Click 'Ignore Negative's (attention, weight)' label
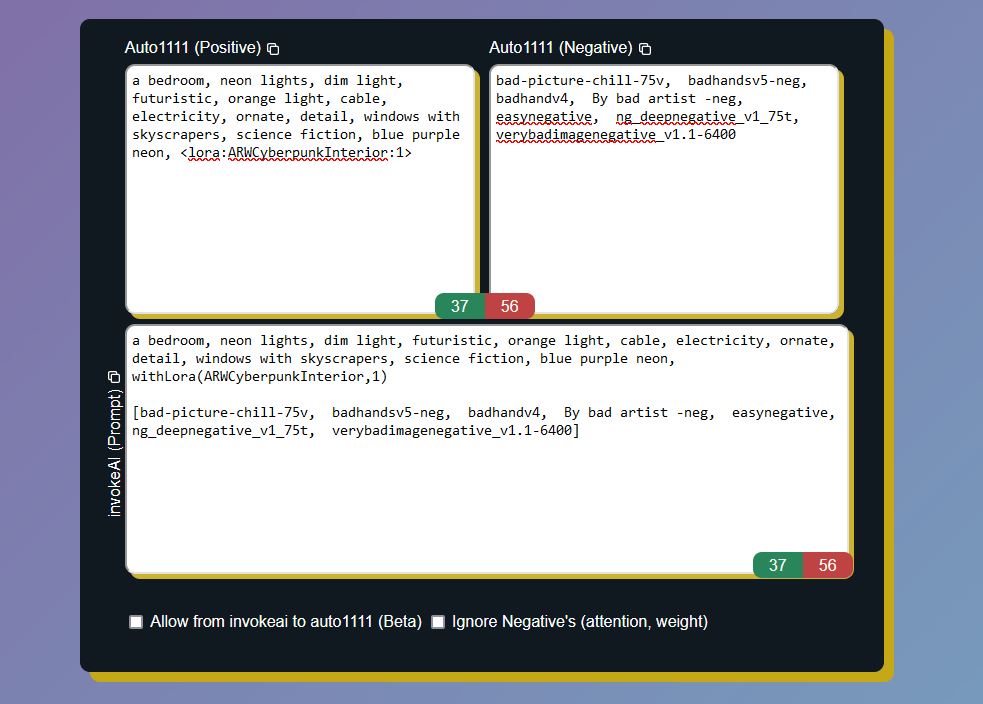This screenshot has width=983, height=704. 580,622
